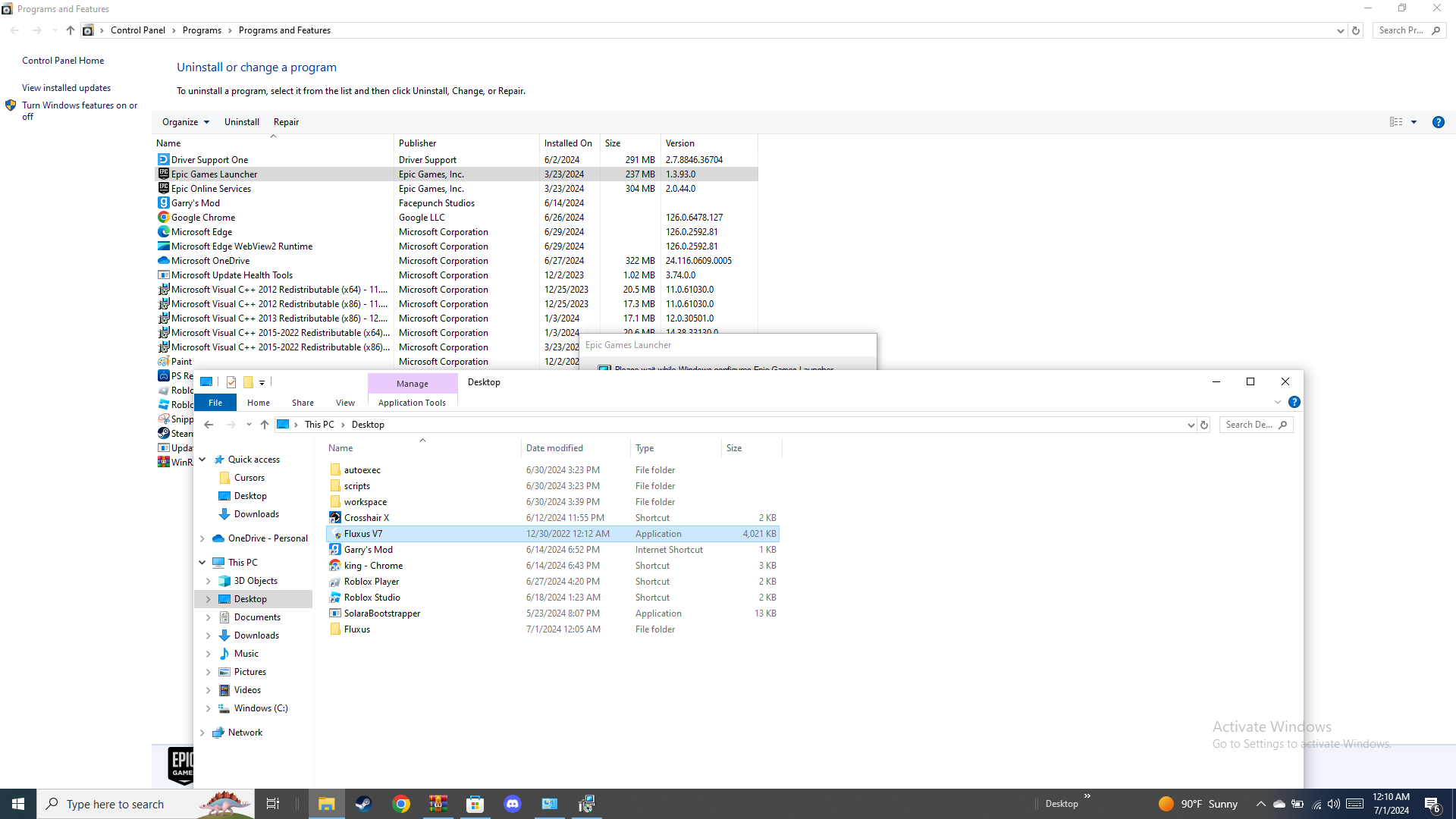1456x819 pixels.
Task: Go back in the Desktop Explorer window
Action: coord(209,425)
